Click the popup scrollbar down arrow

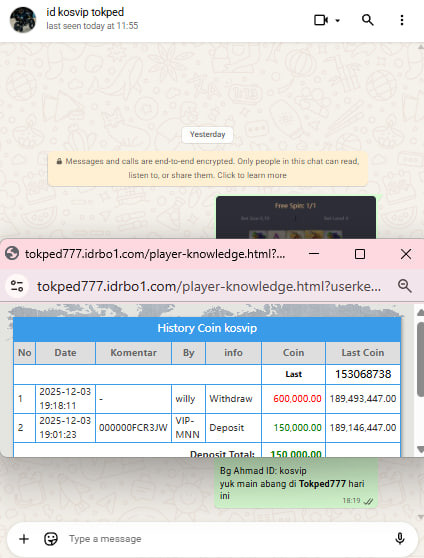pyautogui.click(x=420, y=449)
